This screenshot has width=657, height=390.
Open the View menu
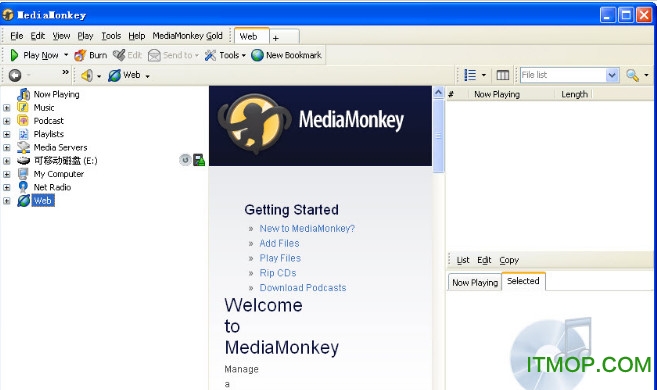click(61, 36)
